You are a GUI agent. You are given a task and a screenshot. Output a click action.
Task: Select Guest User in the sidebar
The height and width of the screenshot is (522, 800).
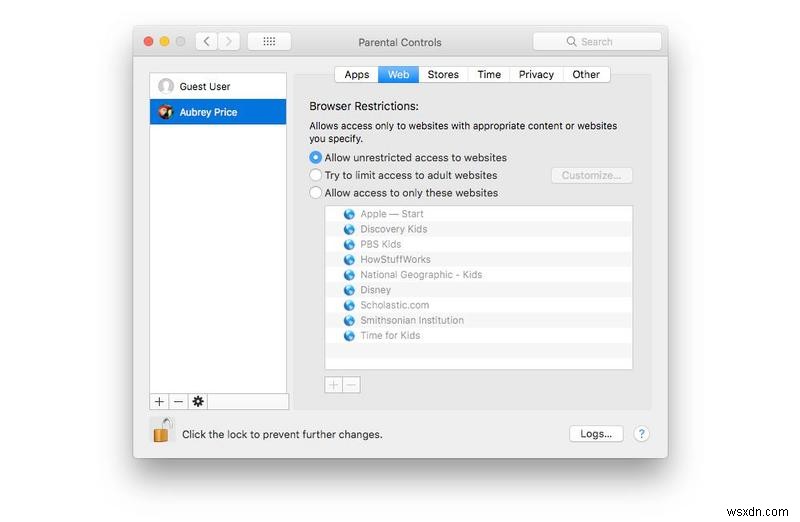coord(218,86)
